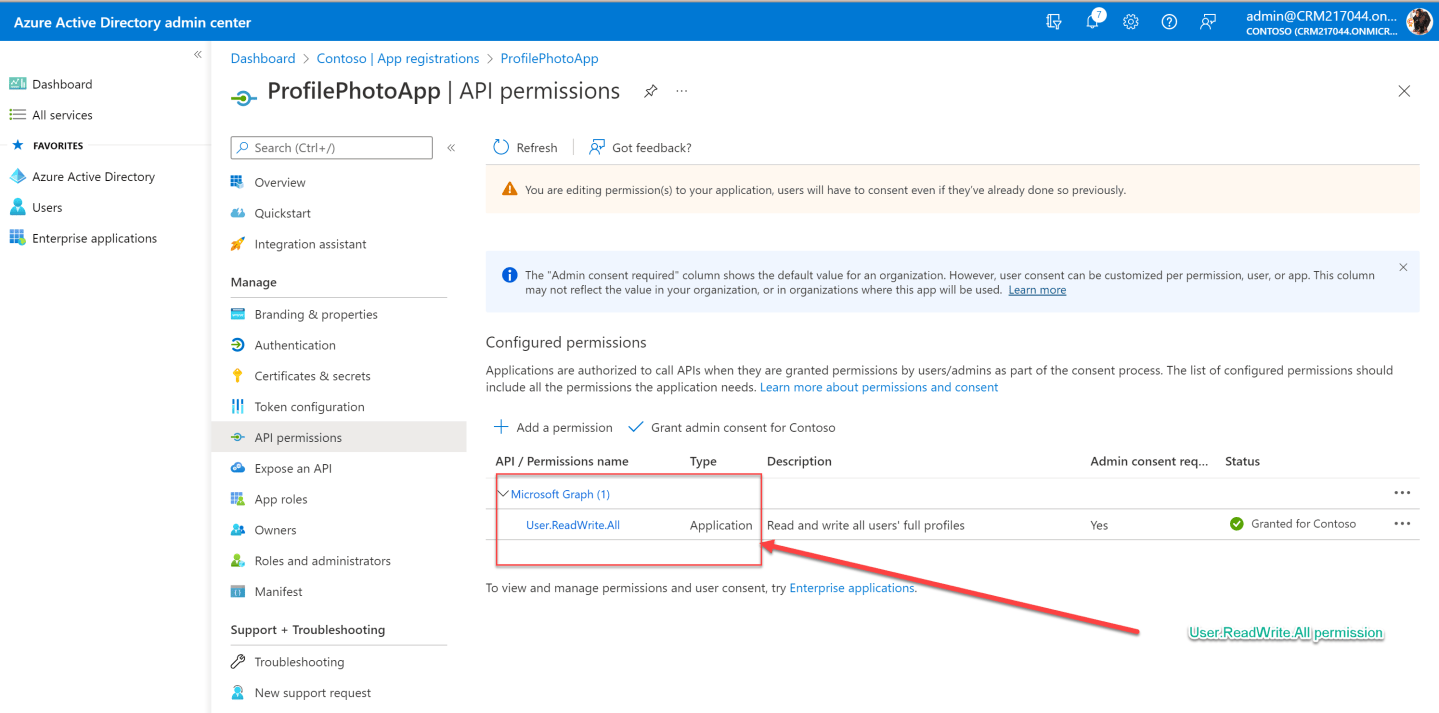Select the Status column header

[x=1242, y=462]
